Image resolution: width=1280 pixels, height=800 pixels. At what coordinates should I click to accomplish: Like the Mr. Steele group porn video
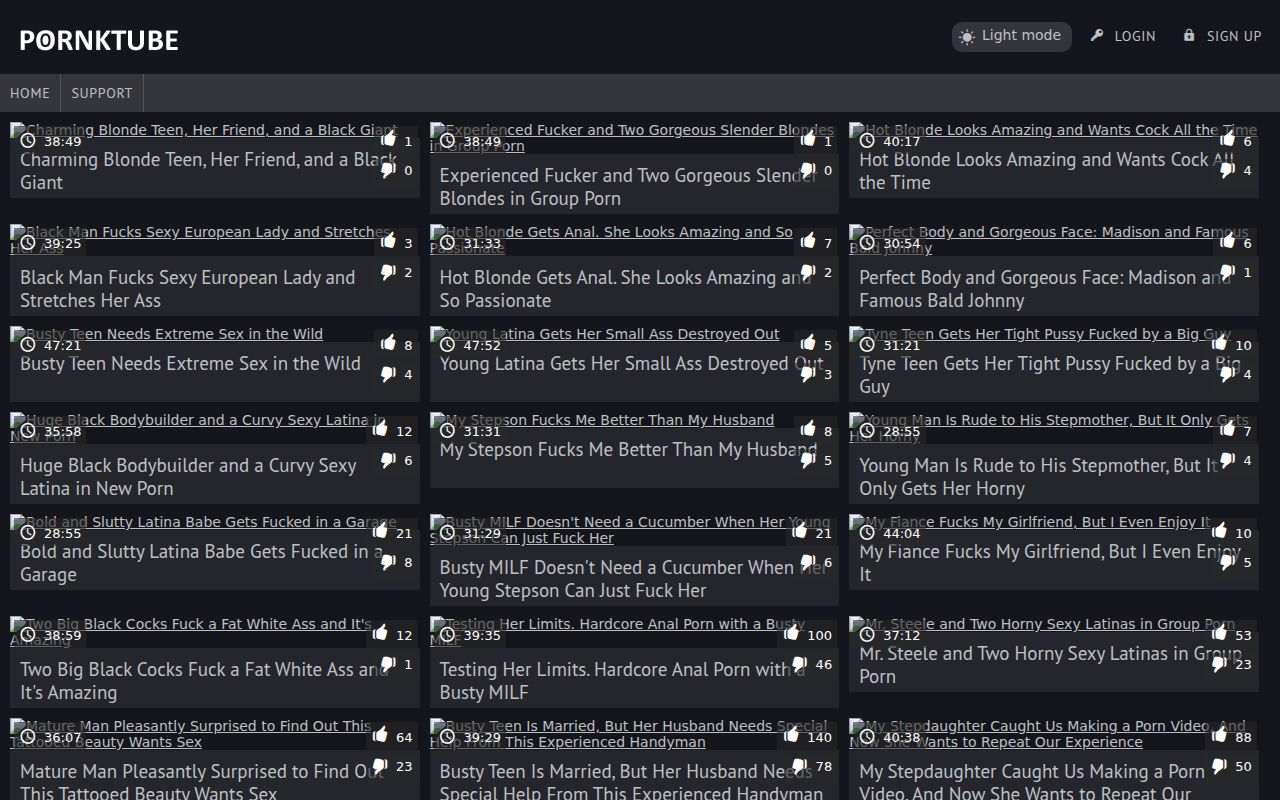(x=1219, y=634)
